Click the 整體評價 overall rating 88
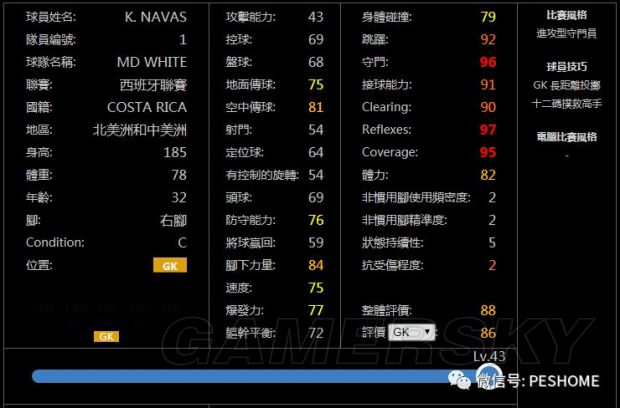The width and height of the screenshot is (620, 408). (488, 310)
